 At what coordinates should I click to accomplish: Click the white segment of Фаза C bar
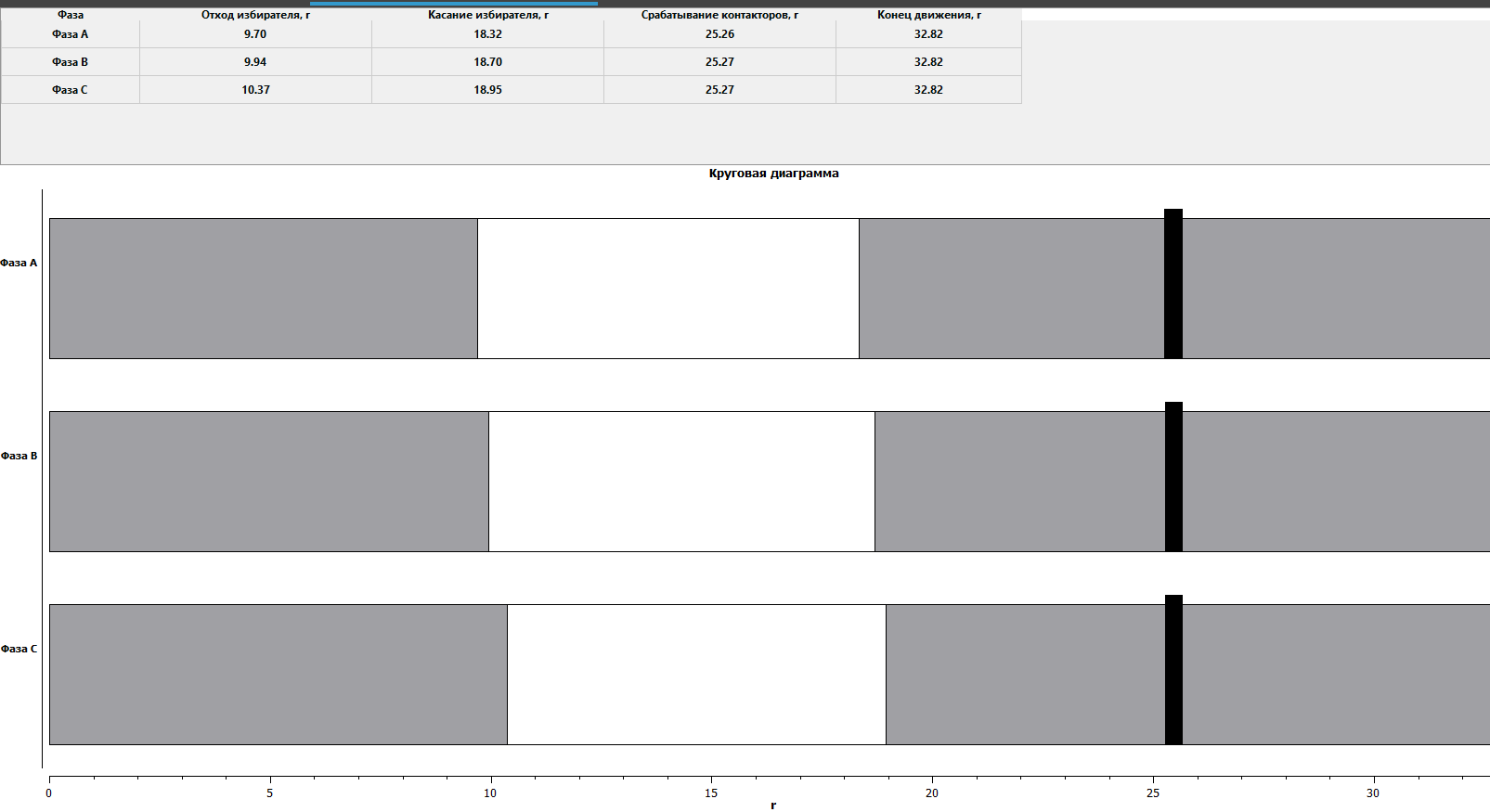tap(696, 675)
